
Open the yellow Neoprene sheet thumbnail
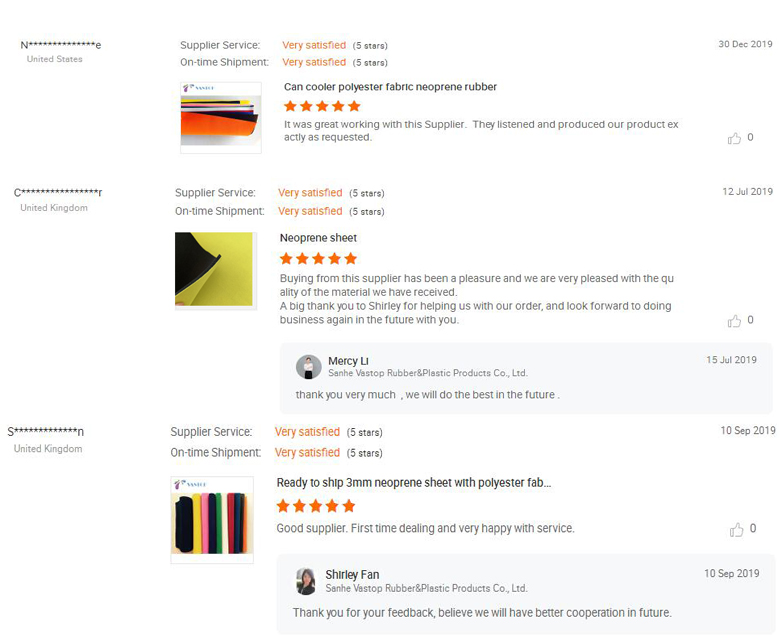[214, 269]
